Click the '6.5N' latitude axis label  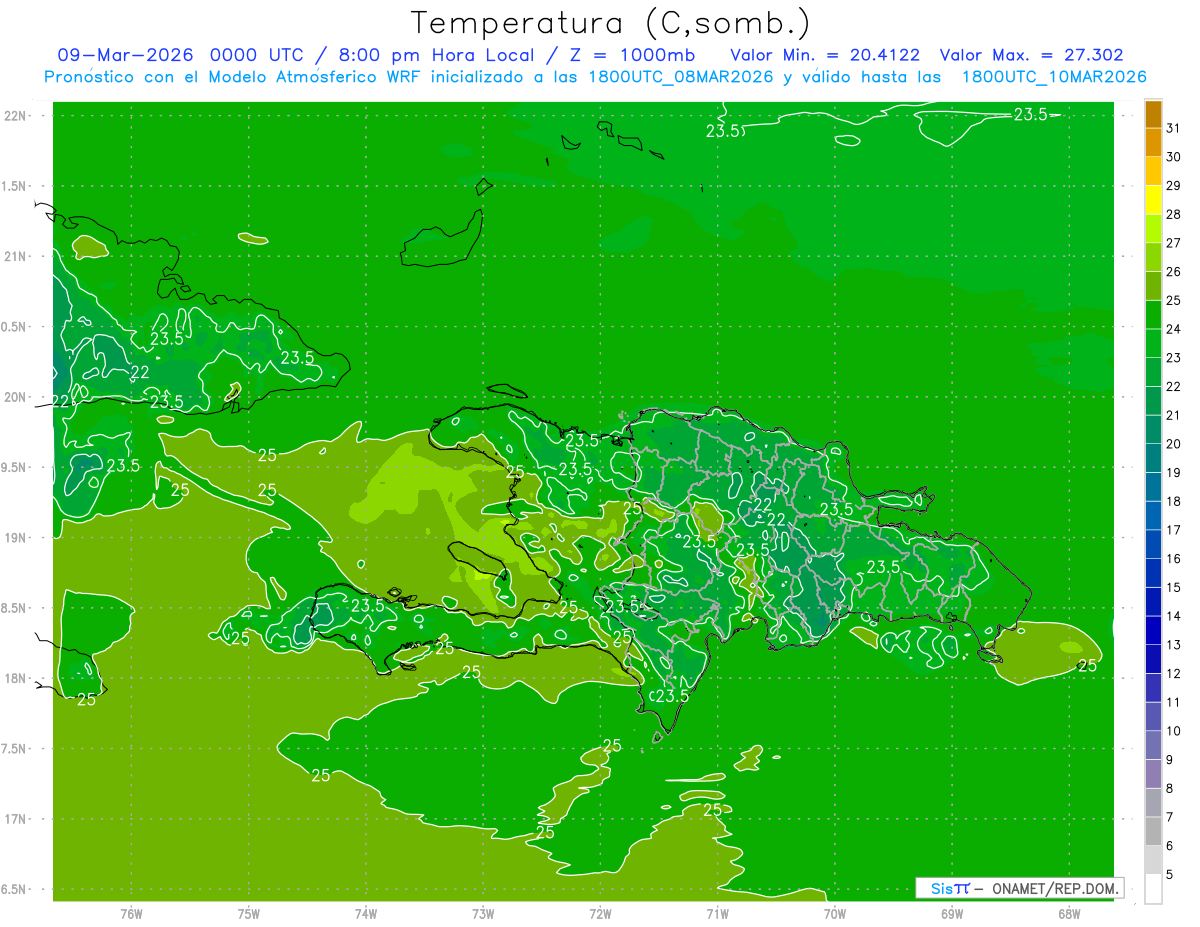14,889
